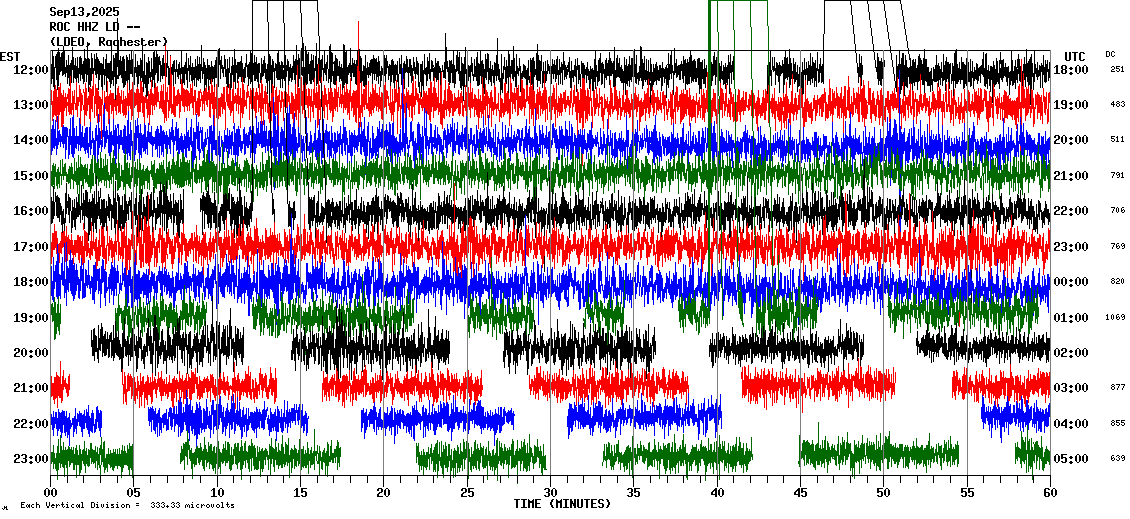Click the 20:00 EST row label
1130x519 pixels.
pyautogui.click(x=31, y=353)
